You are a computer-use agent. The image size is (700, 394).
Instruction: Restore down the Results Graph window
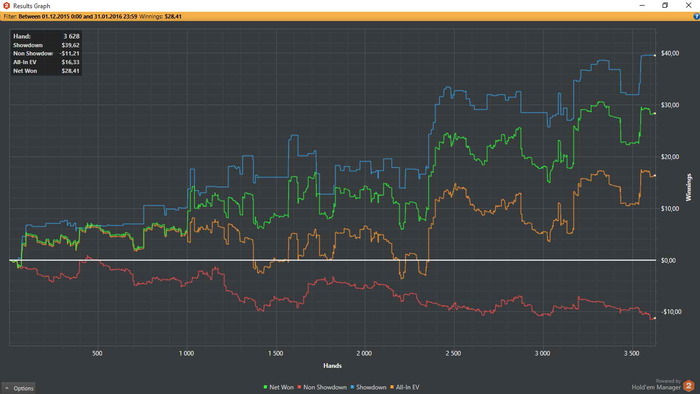pos(665,5)
